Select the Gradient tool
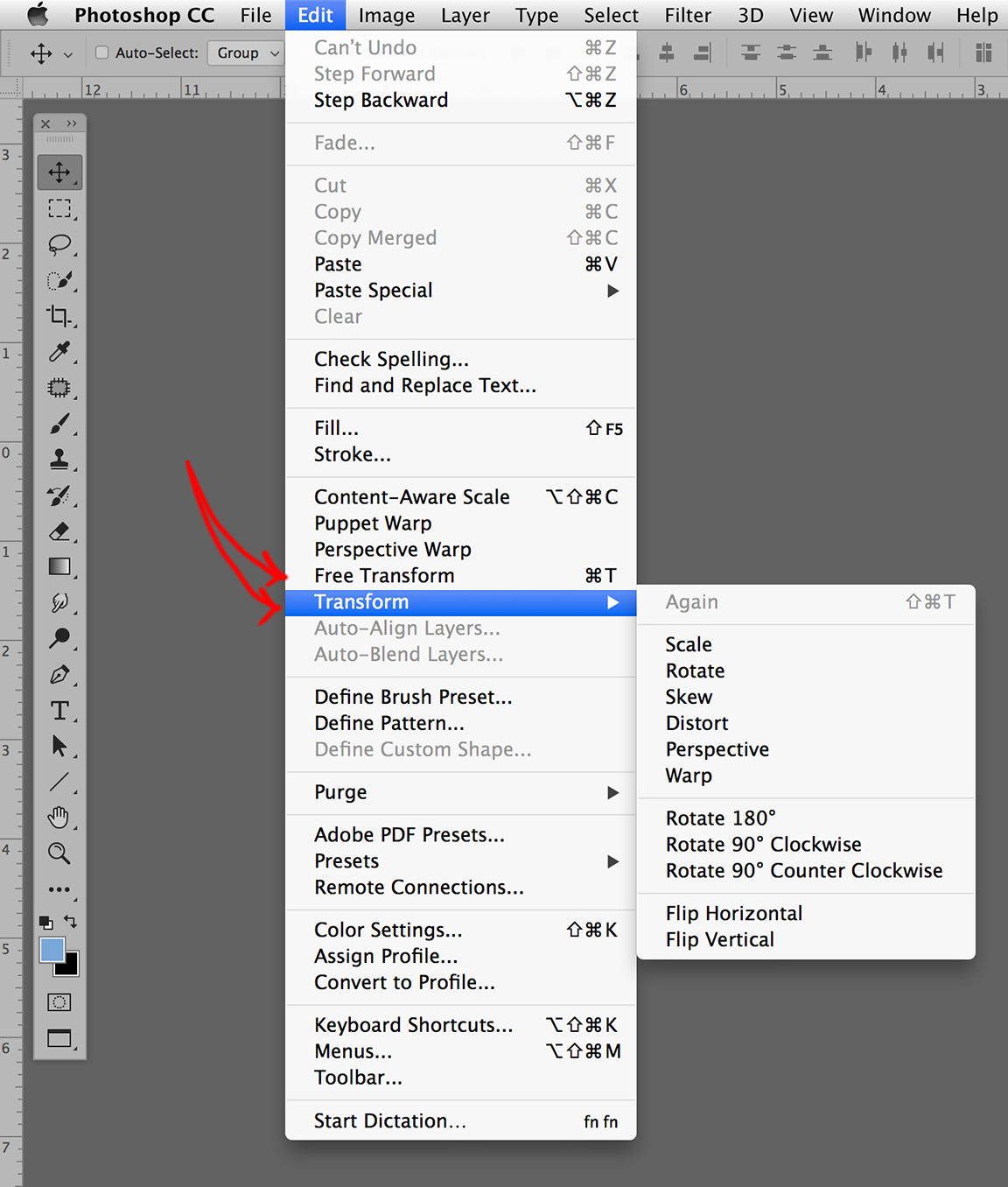 pyautogui.click(x=59, y=566)
